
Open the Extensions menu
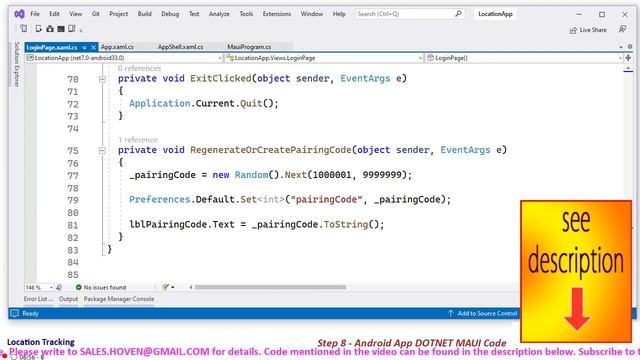[277, 14]
